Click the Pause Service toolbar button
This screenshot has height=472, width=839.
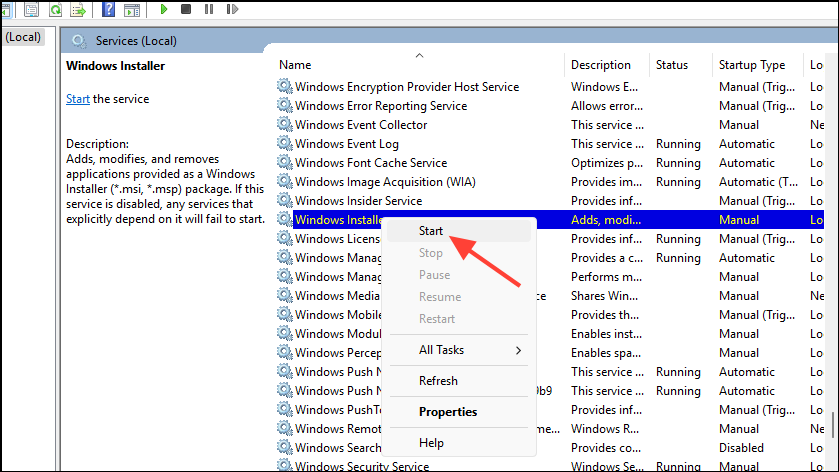[x=209, y=9]
